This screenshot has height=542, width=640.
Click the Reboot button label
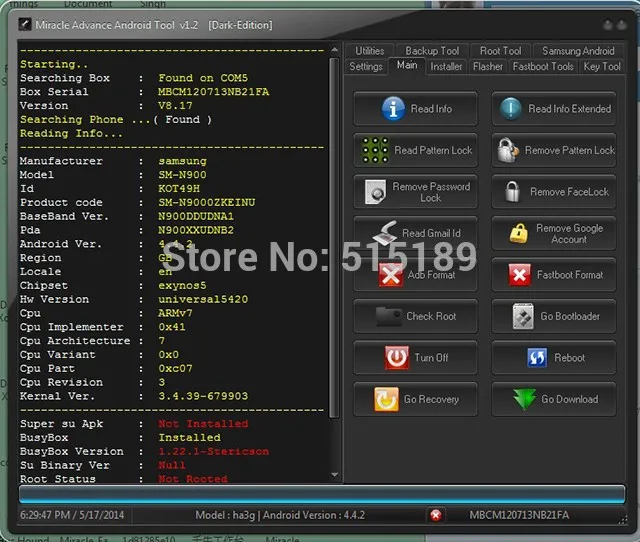569,358
